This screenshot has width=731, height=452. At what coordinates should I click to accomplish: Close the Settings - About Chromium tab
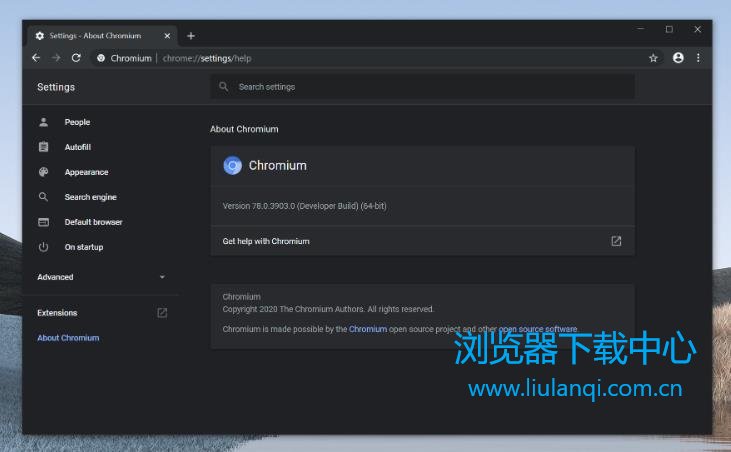click(167, 36)
